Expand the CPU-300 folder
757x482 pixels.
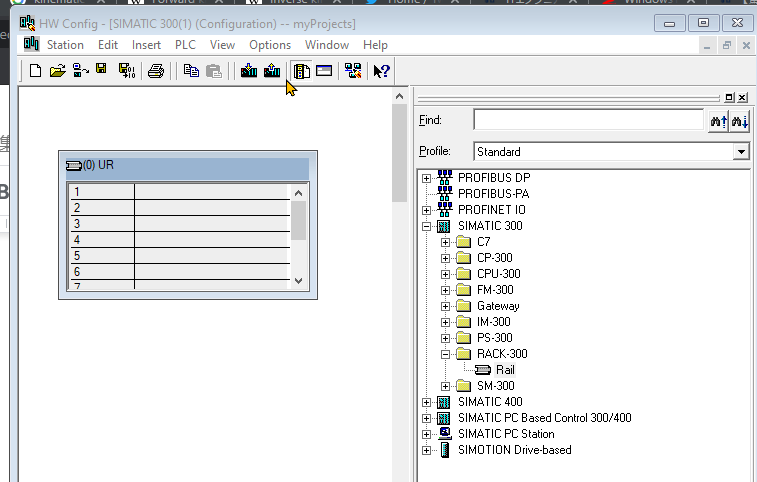[446, 274]
